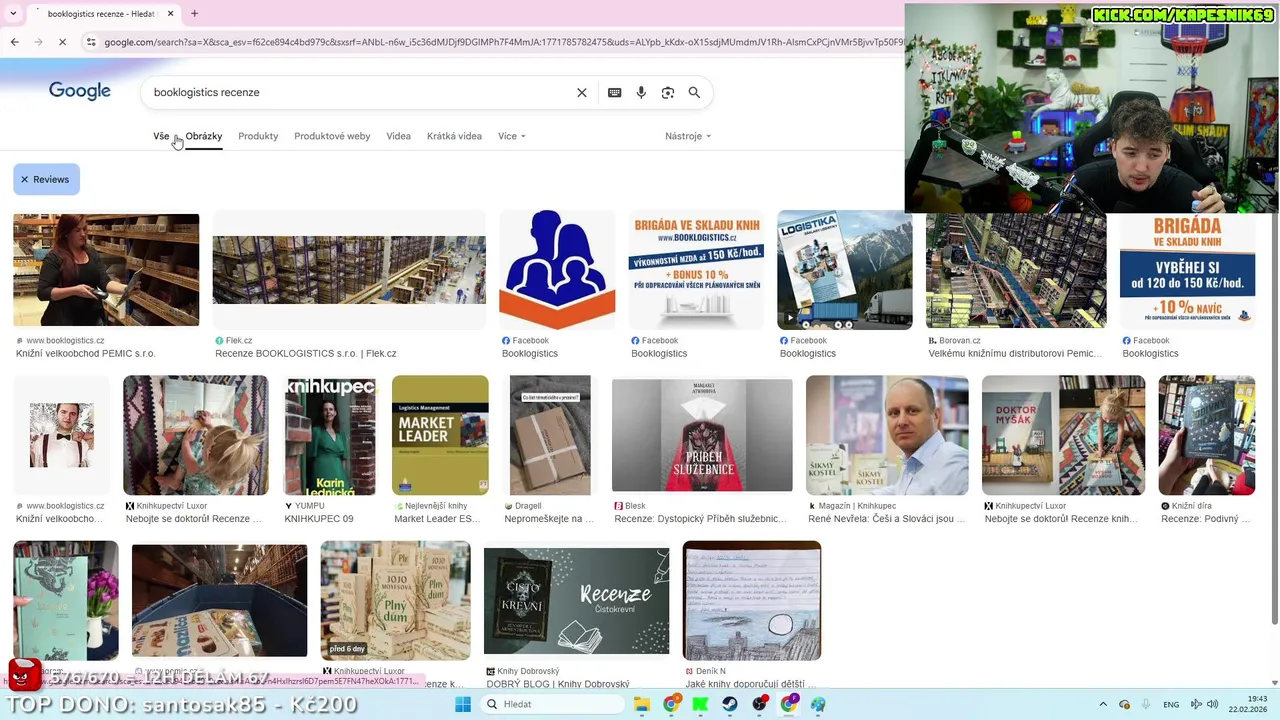Search by image with the camera lens icon
Image resolution: width=1280 pixels, height=720 pixels.
(668, 93)
